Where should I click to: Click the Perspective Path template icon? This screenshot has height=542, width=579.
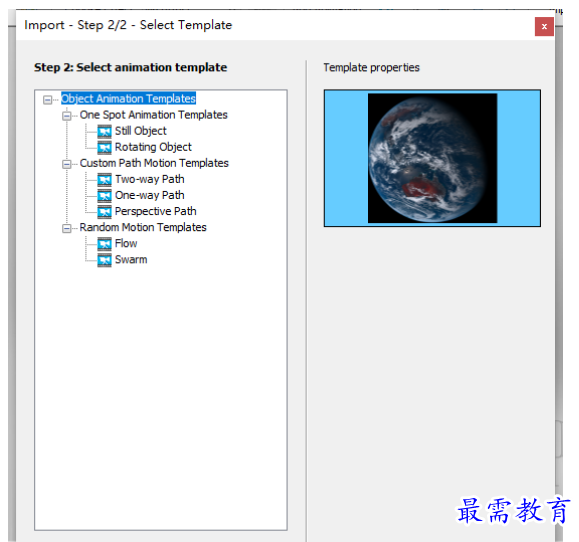click(x=104, y=212)
